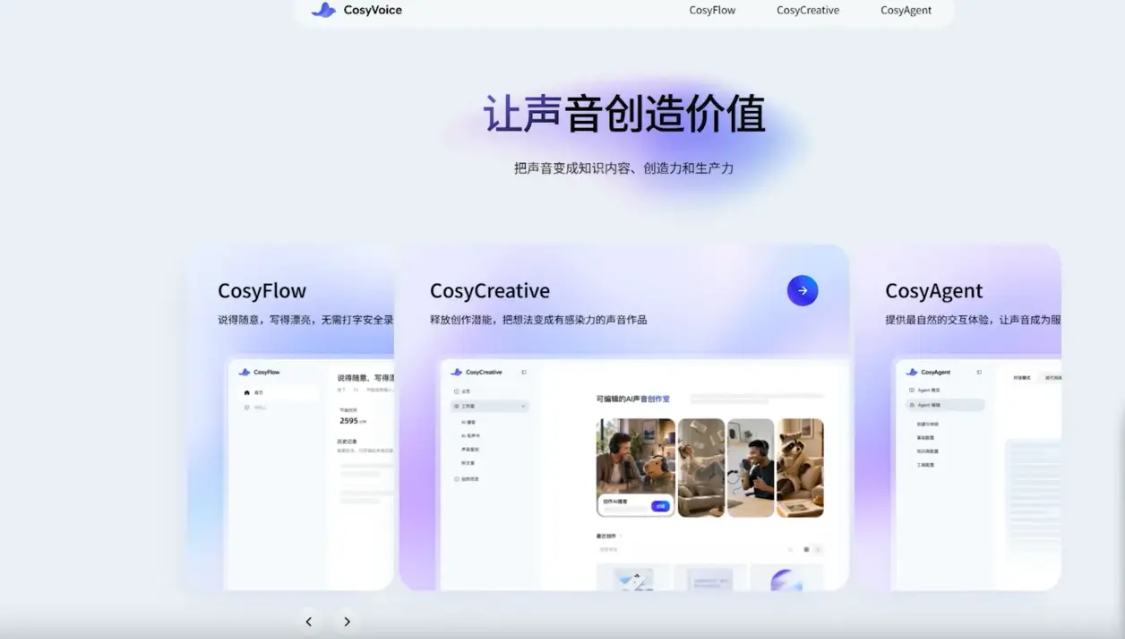Viewport: 1125px width, 639px height.
Task: Click the blue arrow button on CosyCreative card
Action: [802, 290]
